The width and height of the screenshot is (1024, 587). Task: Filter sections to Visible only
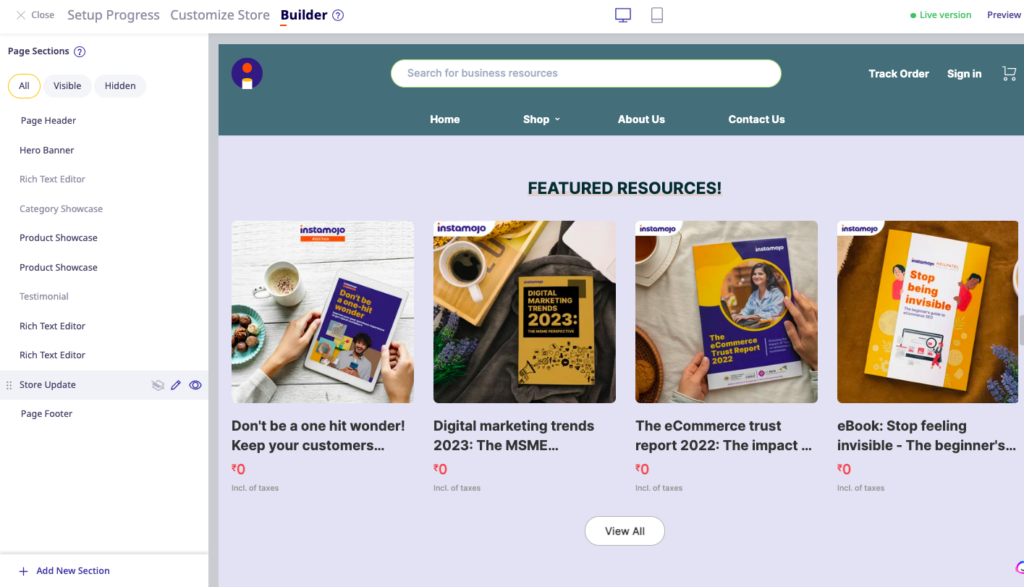click(67, 86)
